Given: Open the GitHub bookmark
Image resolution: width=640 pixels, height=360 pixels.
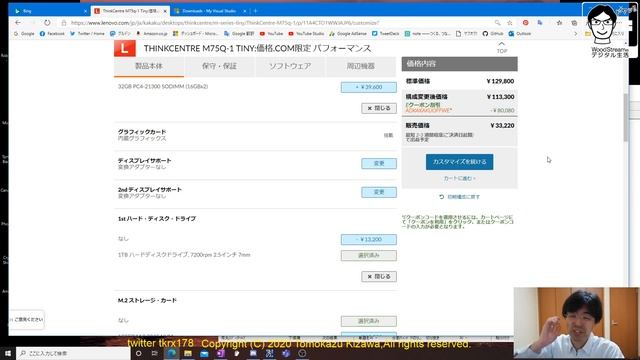Looking at the screenshot, I should pos(493,33).
